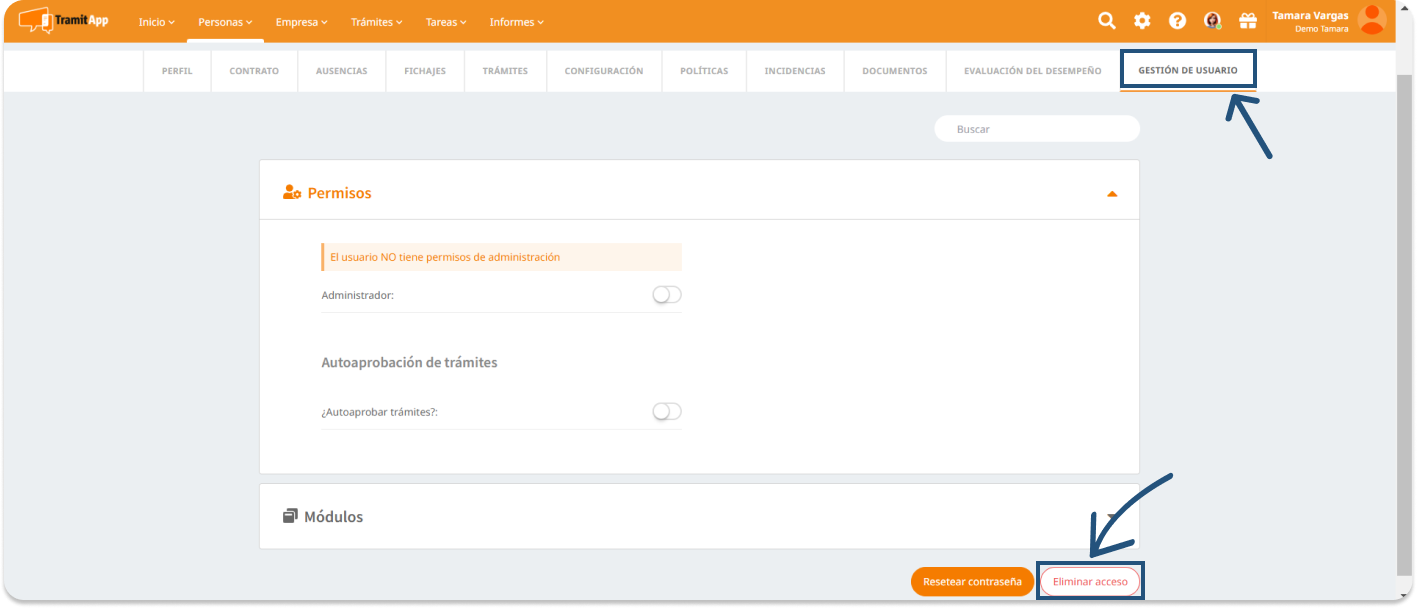Click the Permisos user-gear icon
The height and width of the screenshot is (608, 1417).
pos(292,193)
